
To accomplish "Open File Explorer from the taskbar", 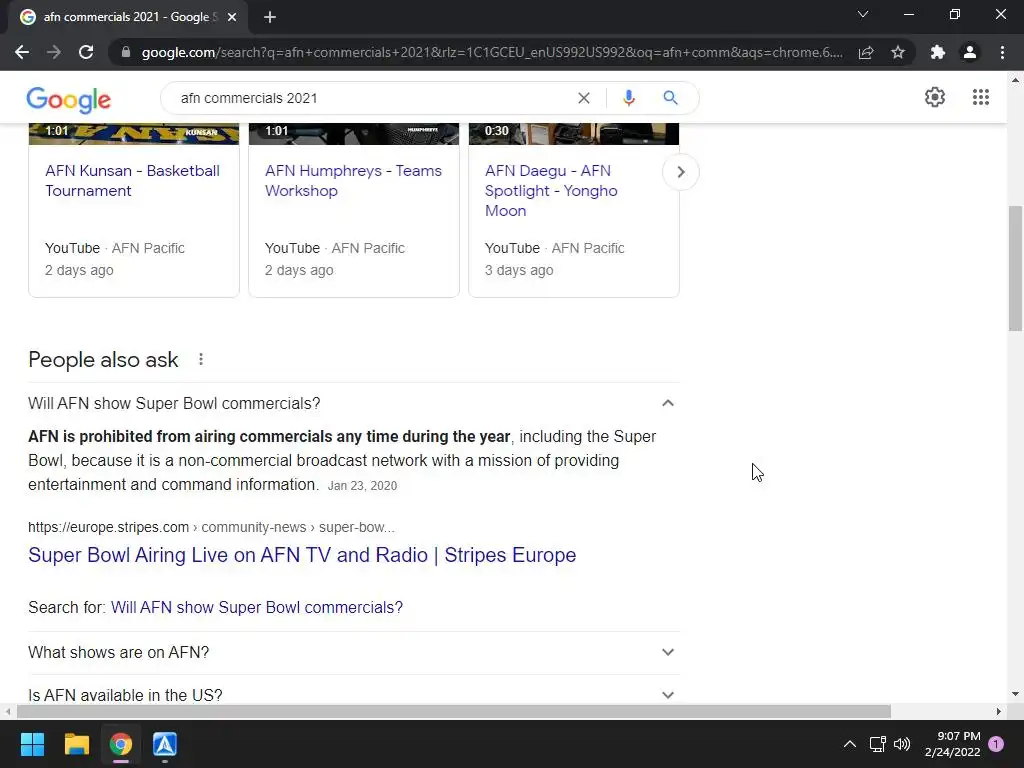I will point(76,744).
